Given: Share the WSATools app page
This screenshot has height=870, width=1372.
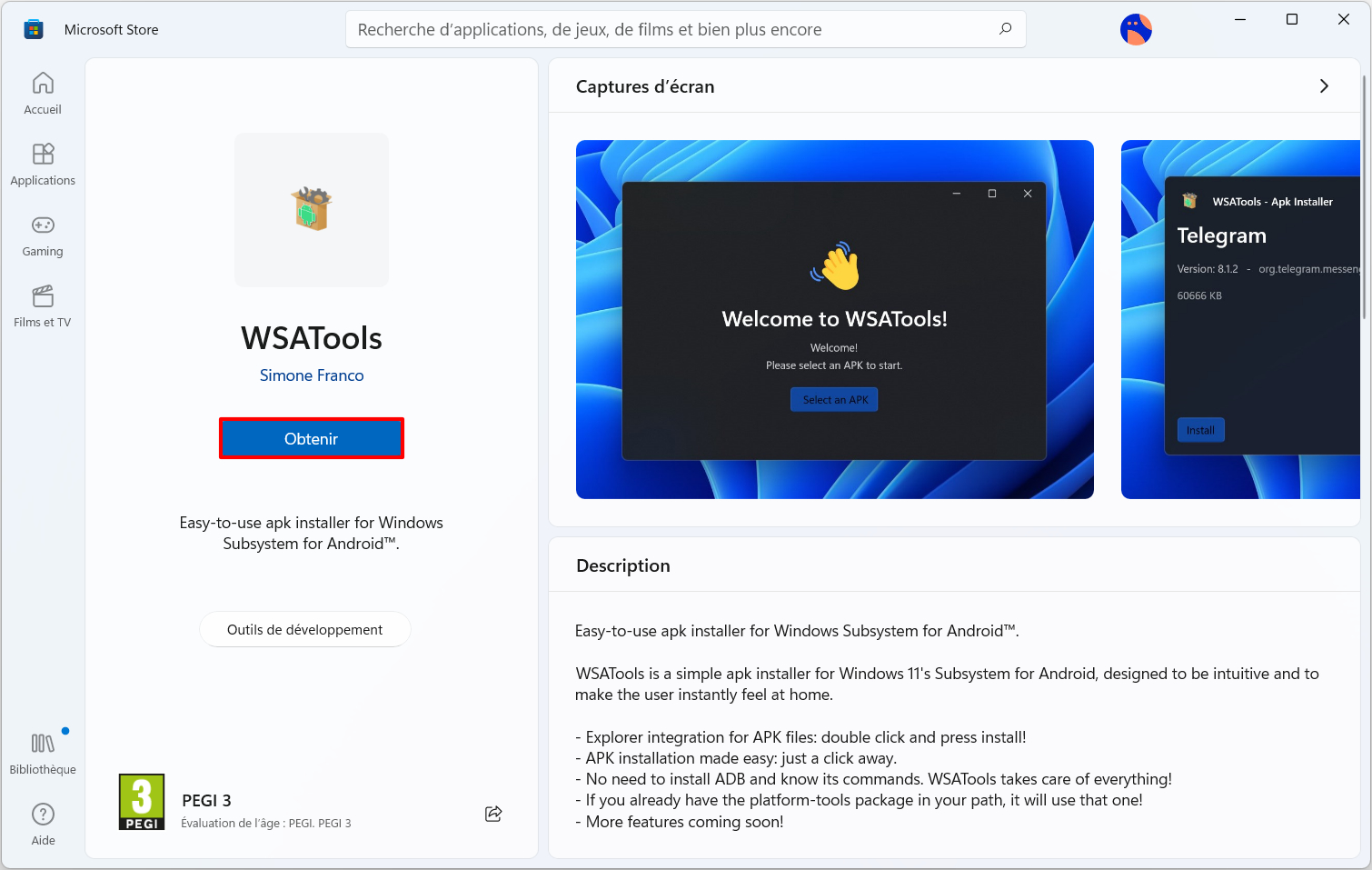Looking at the screenshot, I should (x=493, y=814).
